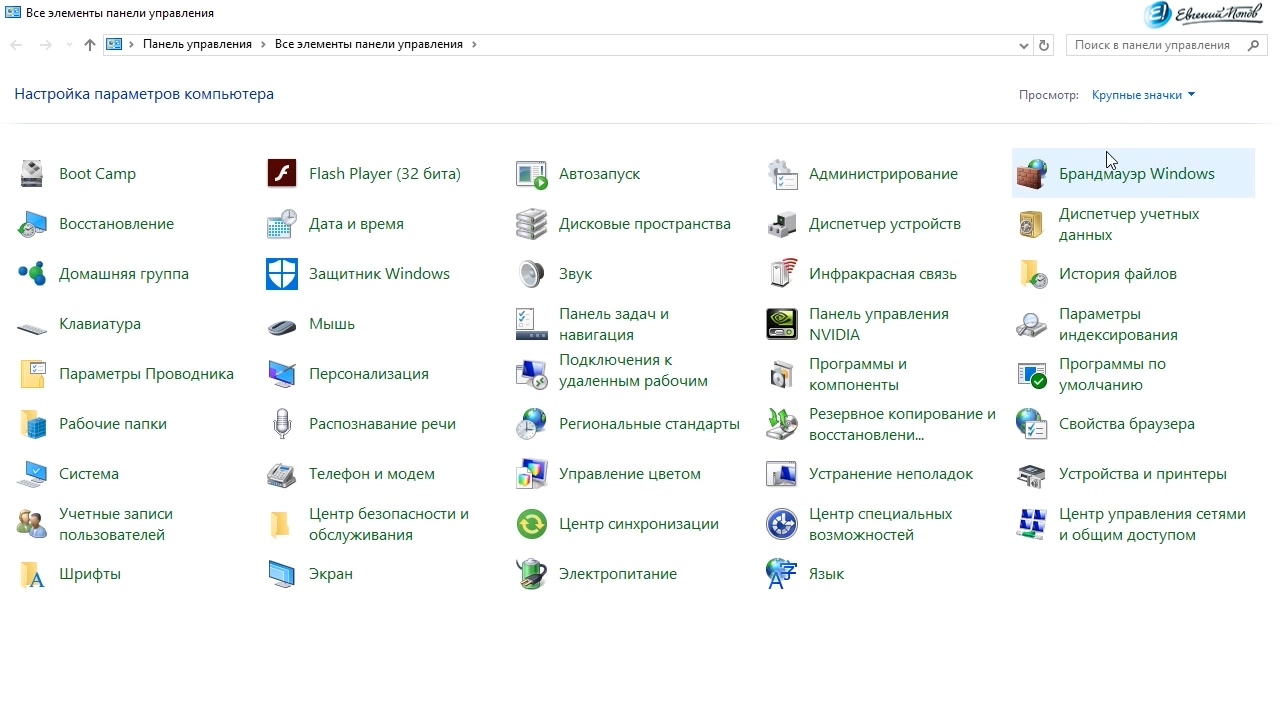
Task: Go back with the Back arrow
Action: [x=16, y=45]
